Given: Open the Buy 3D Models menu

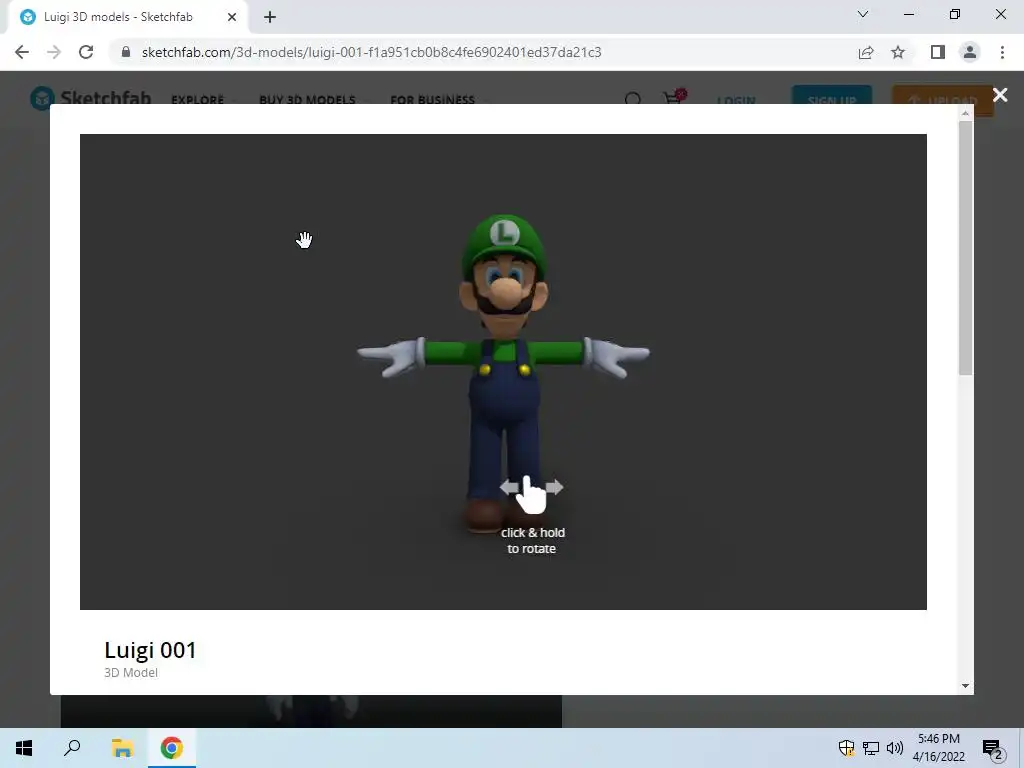Looking at the screenshot, I should pyautogui.click(x=307, y=100).
